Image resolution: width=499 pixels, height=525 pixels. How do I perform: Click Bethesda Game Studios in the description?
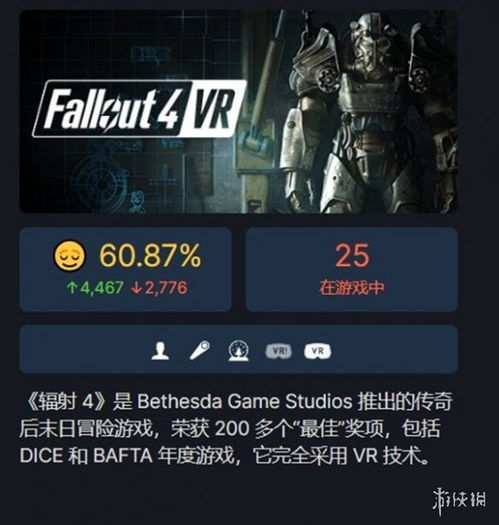(244, 401)
